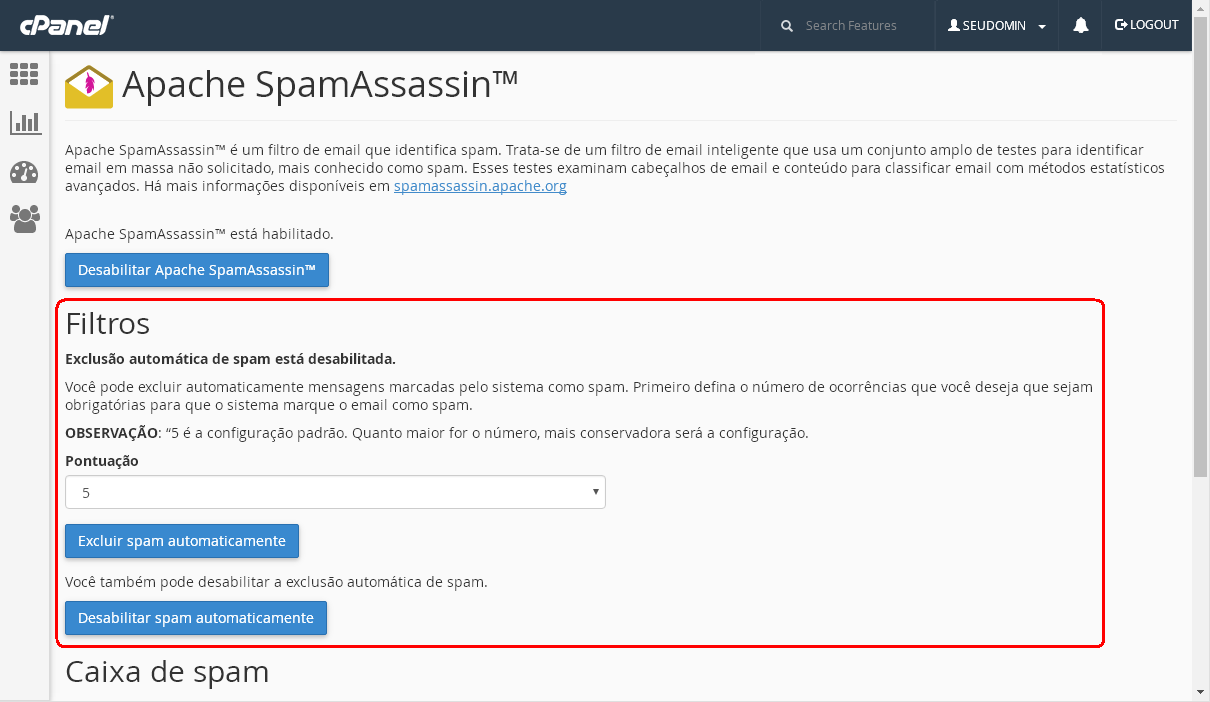Open the User Manager people icon

pos(24,218)
